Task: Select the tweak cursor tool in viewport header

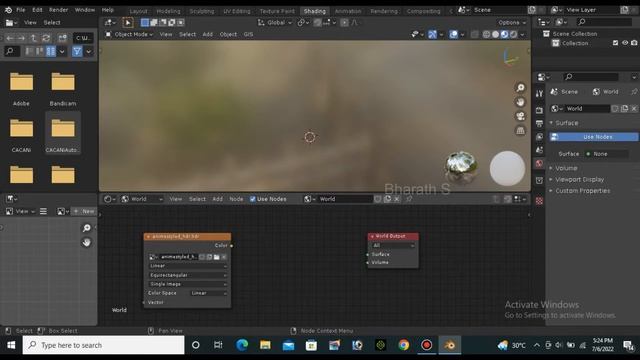Action: (x=127, y=22)
